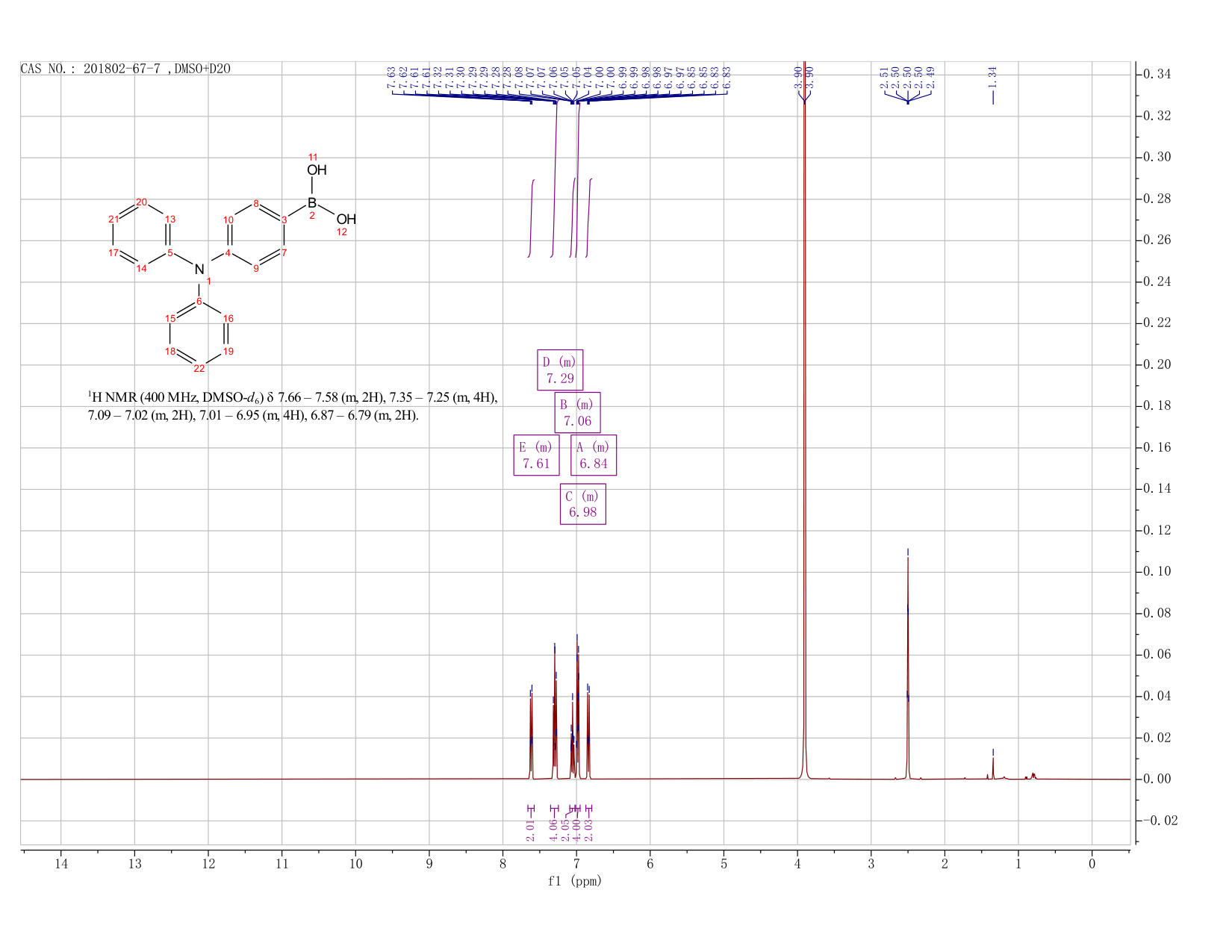This screenshot has width=1232, height=952.
Task: Click the small impurity peak near 1.34 ppm
Action: click(x=993, y=768)
